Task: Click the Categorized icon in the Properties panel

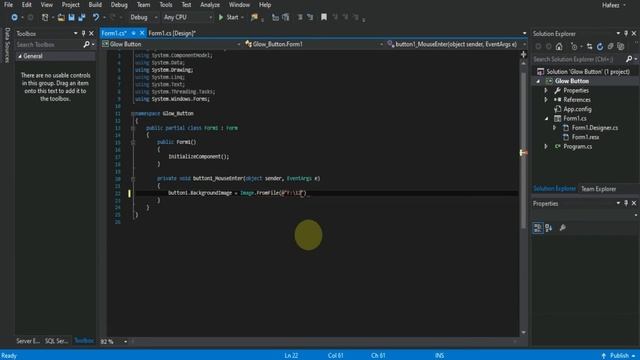Action: 538,228
